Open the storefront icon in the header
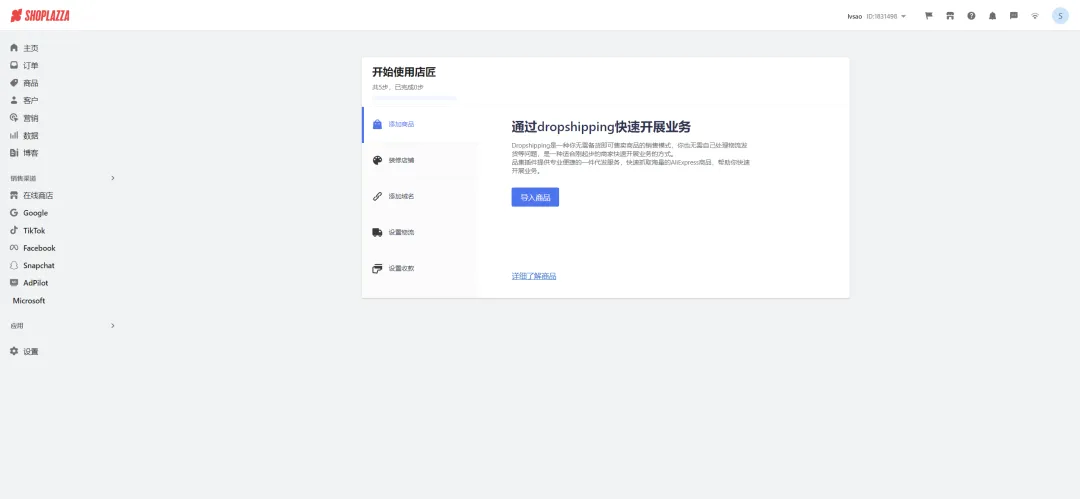The height and width of the screenshot is (499, 1080). click(x=950, y=16)
